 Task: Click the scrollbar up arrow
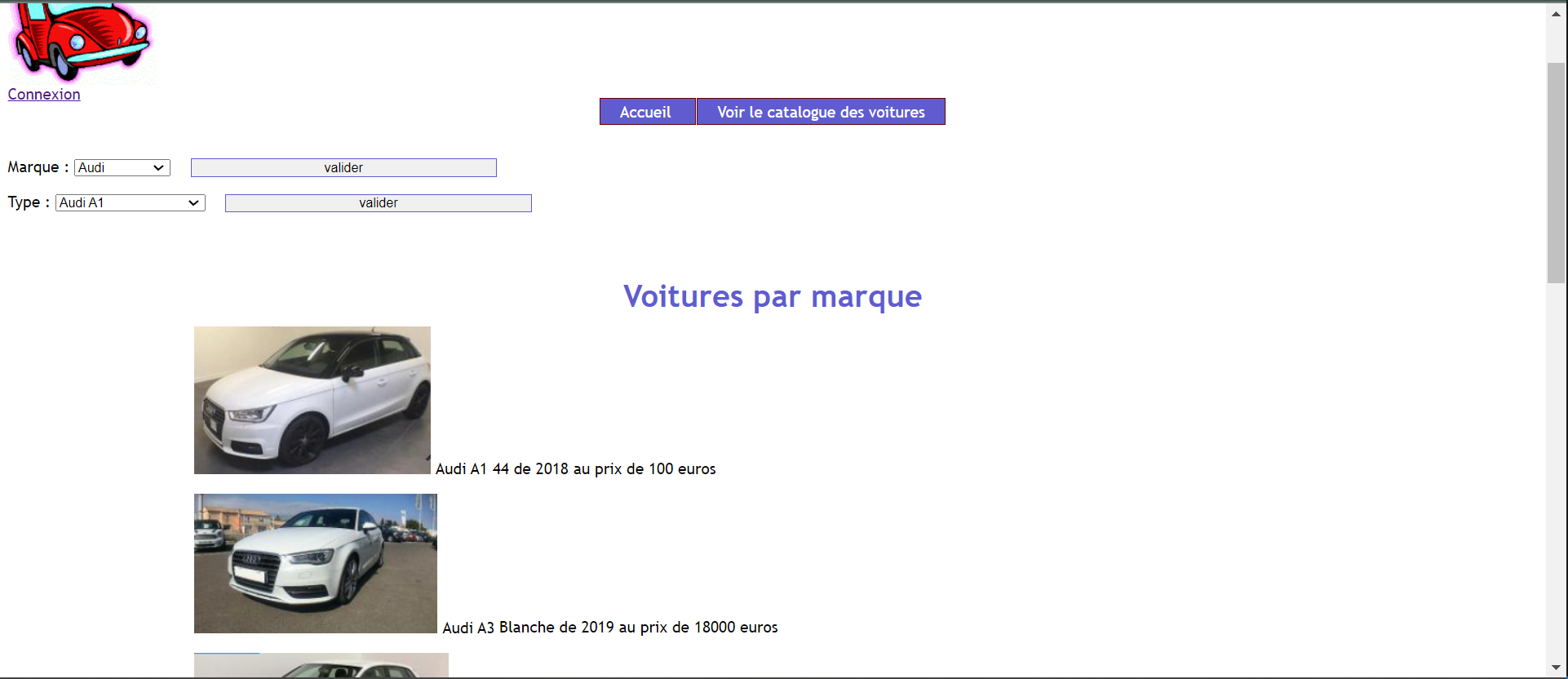pos(1556,14)
